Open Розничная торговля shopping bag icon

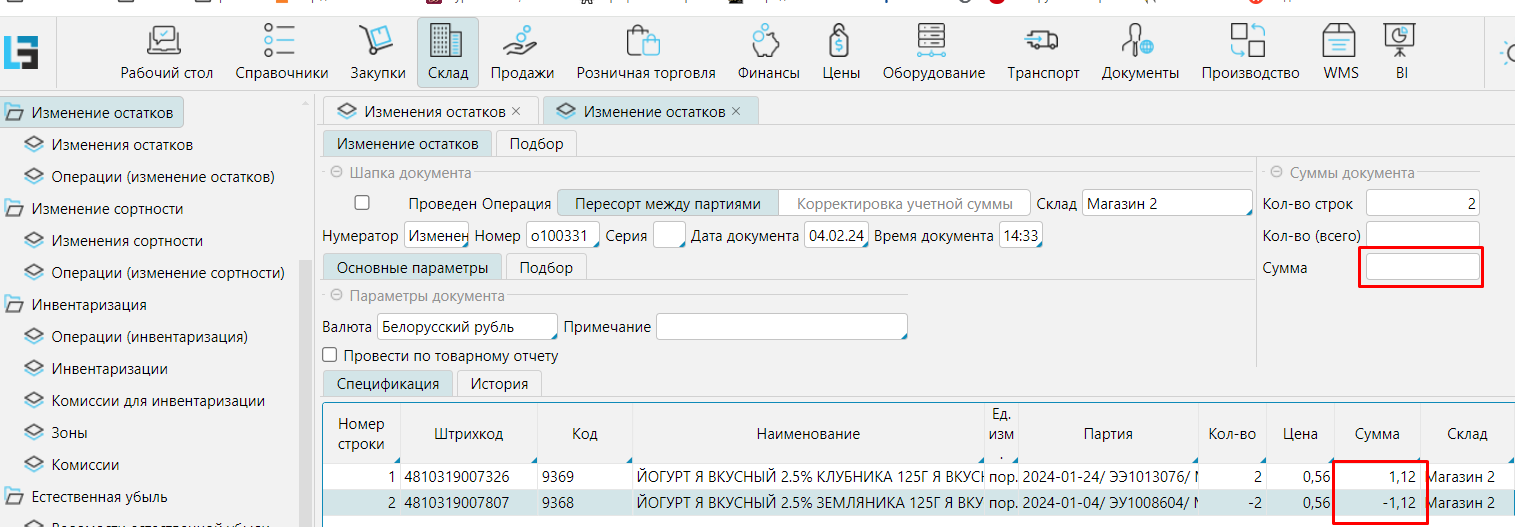645,42
